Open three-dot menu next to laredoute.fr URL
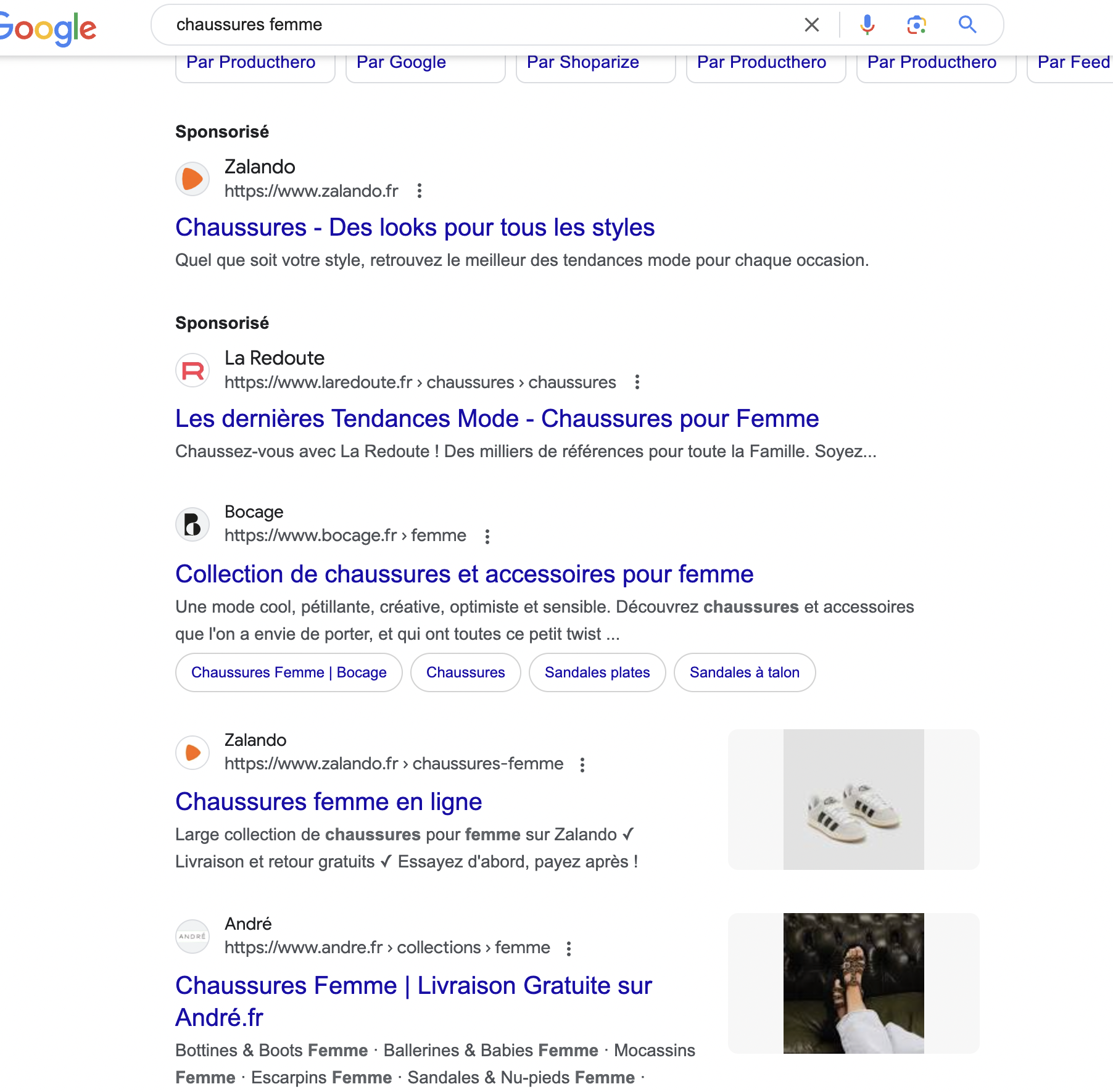The width and height of the screenshot is (1113, 1092). (x=637, y=382)
